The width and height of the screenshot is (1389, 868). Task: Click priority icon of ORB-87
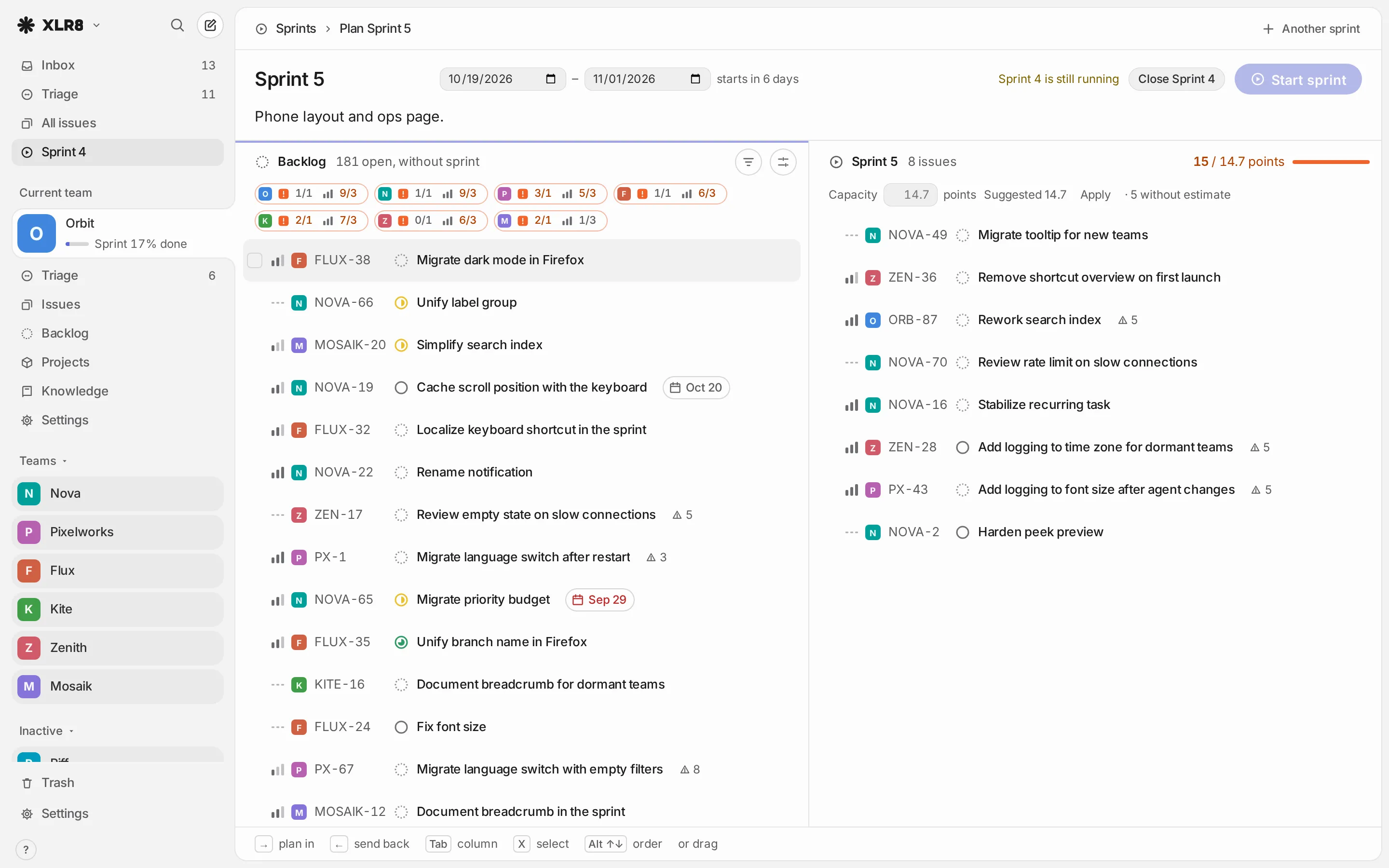[852, 320]
